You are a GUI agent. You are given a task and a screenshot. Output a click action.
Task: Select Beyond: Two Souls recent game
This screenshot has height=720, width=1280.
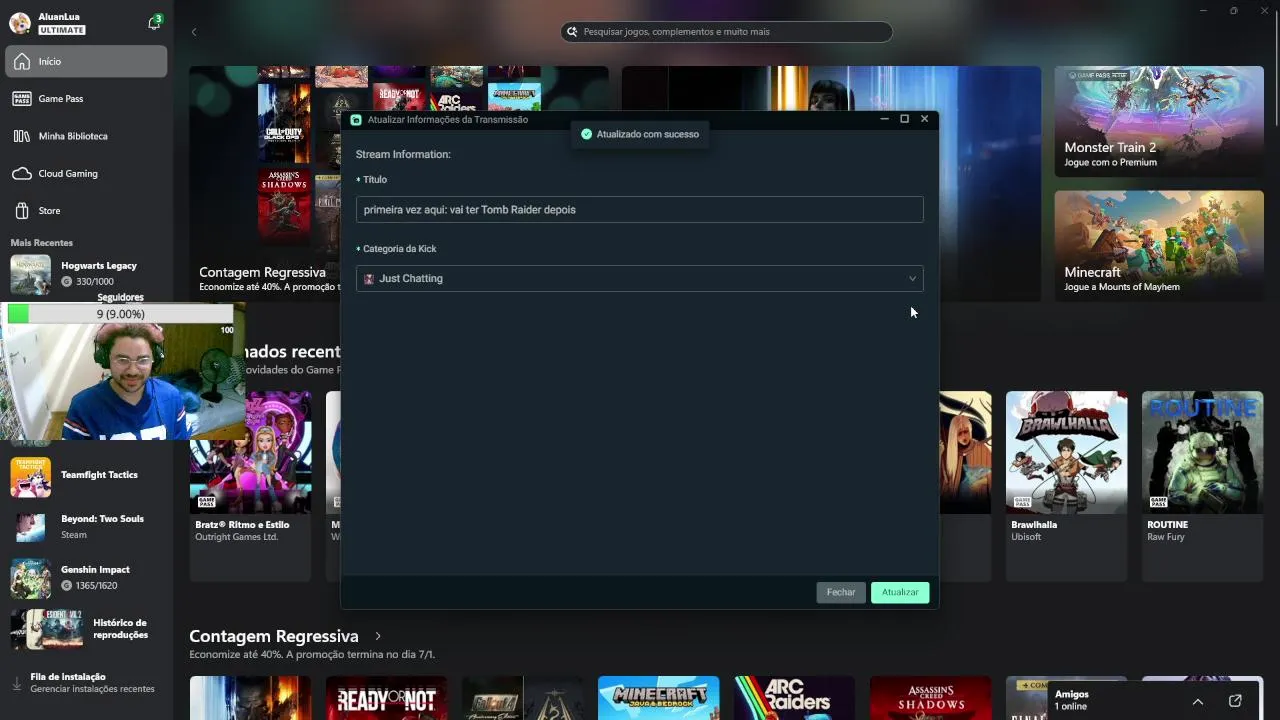pos(87,527)
